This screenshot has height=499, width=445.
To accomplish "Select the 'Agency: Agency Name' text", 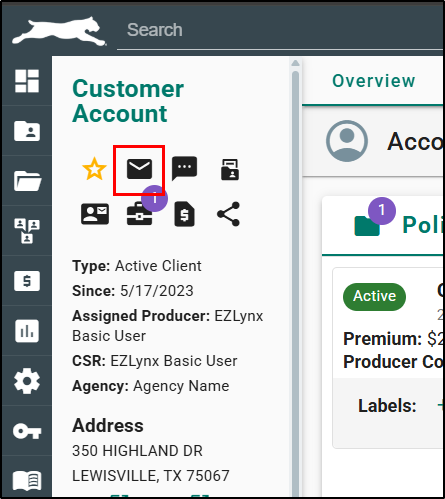I will coord(151,386).
